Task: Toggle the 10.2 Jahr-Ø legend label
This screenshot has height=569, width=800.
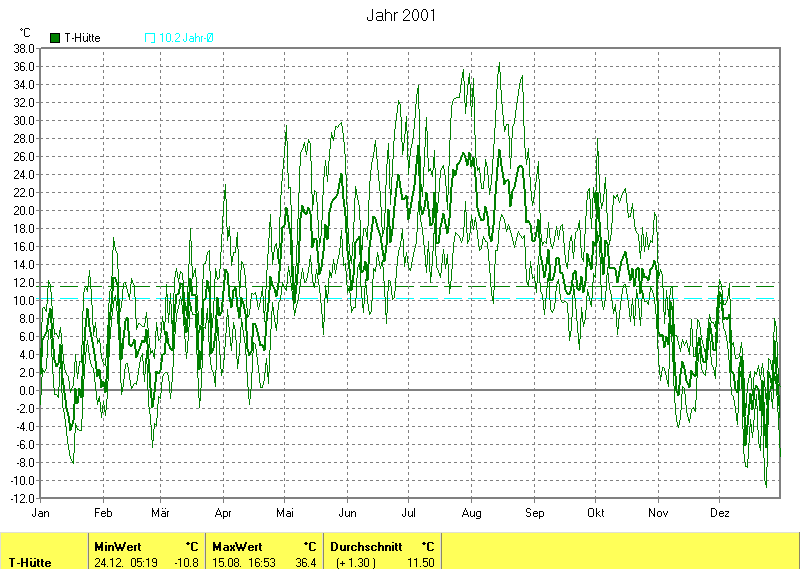Action: pos(187,38)
